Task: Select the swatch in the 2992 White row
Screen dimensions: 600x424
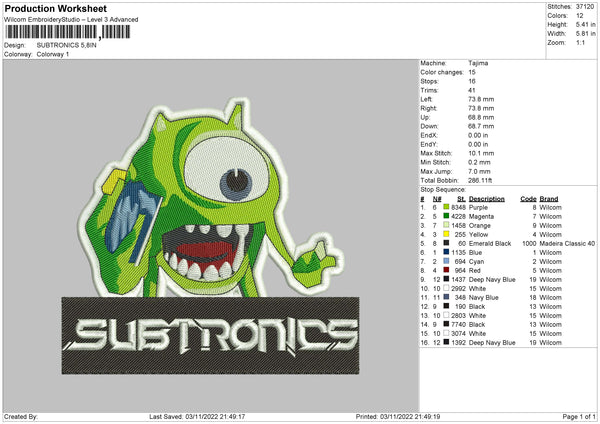Action: click(x=446, y=288)
